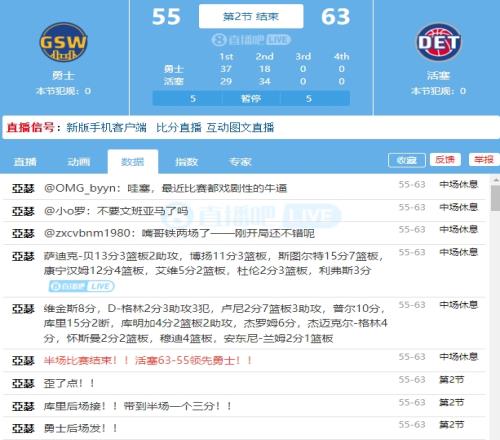Click the 活塞 team name under DET logo
The height and width of the screenshot is (440, 500).
tap(439, 76)
